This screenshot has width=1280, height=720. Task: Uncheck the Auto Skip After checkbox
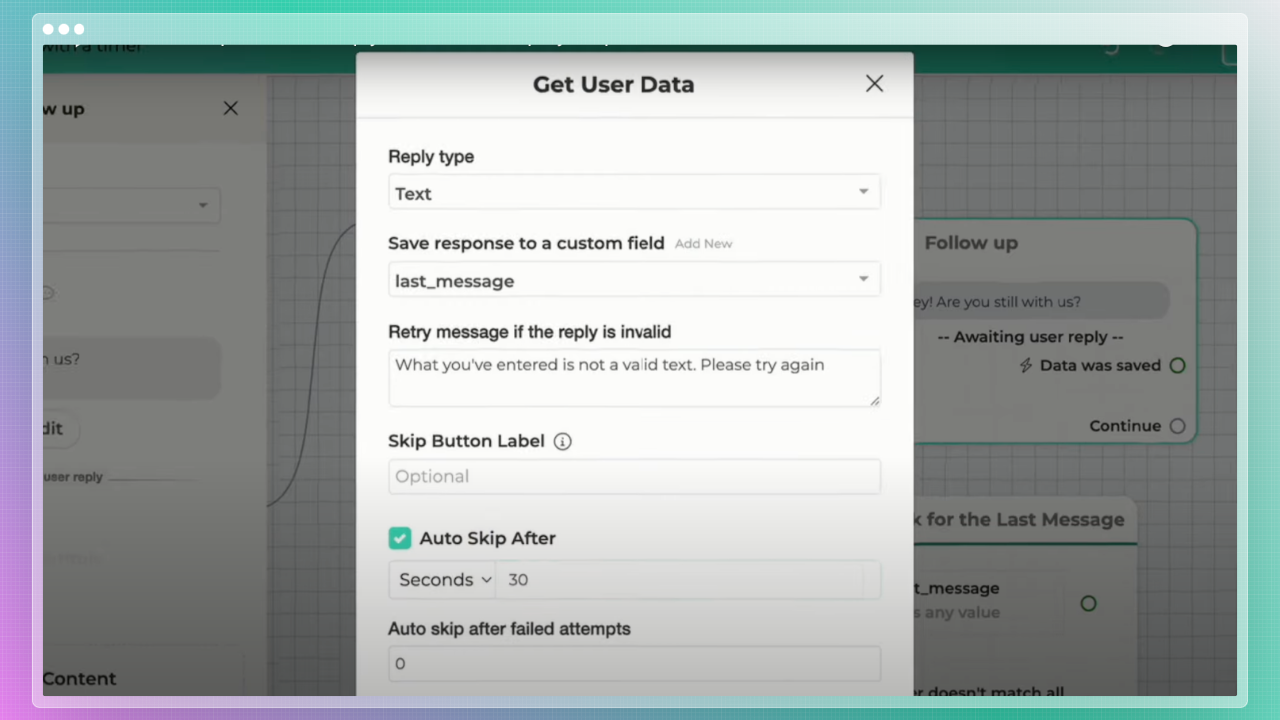click(400, 538)
